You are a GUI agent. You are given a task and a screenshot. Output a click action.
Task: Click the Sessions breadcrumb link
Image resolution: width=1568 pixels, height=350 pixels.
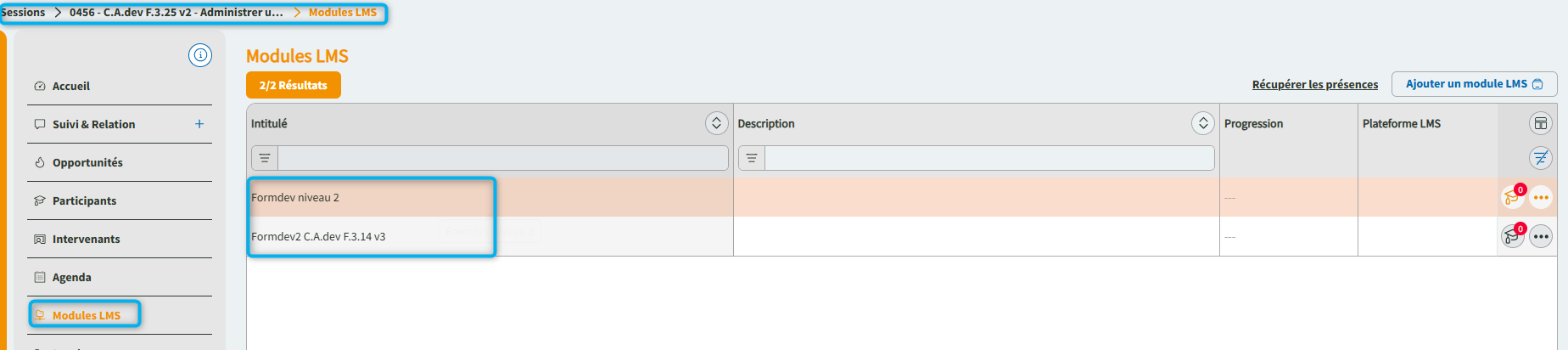point(23,13)
